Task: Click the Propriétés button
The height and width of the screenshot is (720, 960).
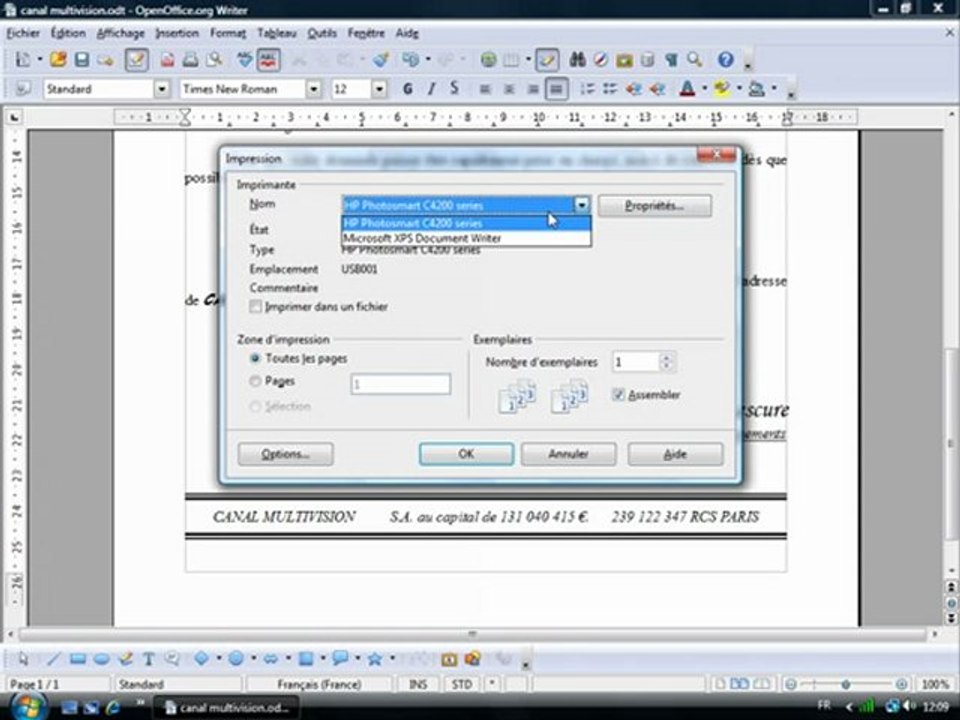Action: [x=654, y=206]
